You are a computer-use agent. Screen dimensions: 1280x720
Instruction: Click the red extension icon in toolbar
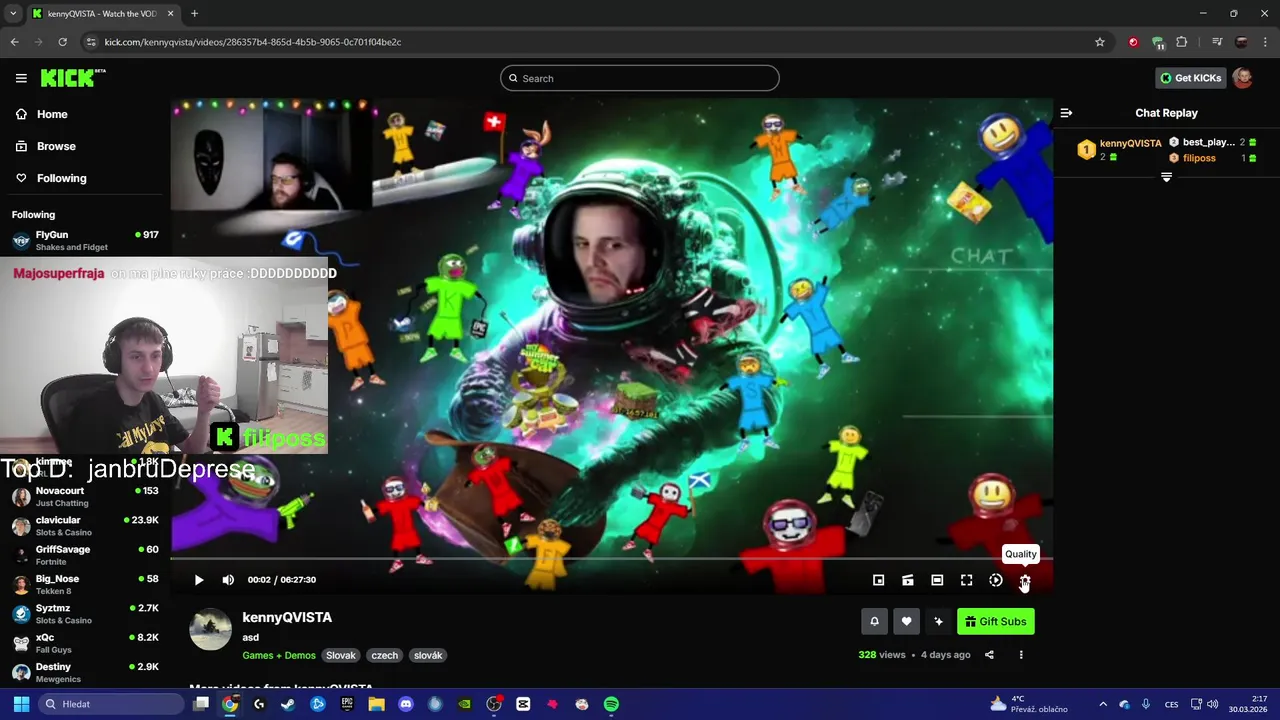[x=1133, y=42]
